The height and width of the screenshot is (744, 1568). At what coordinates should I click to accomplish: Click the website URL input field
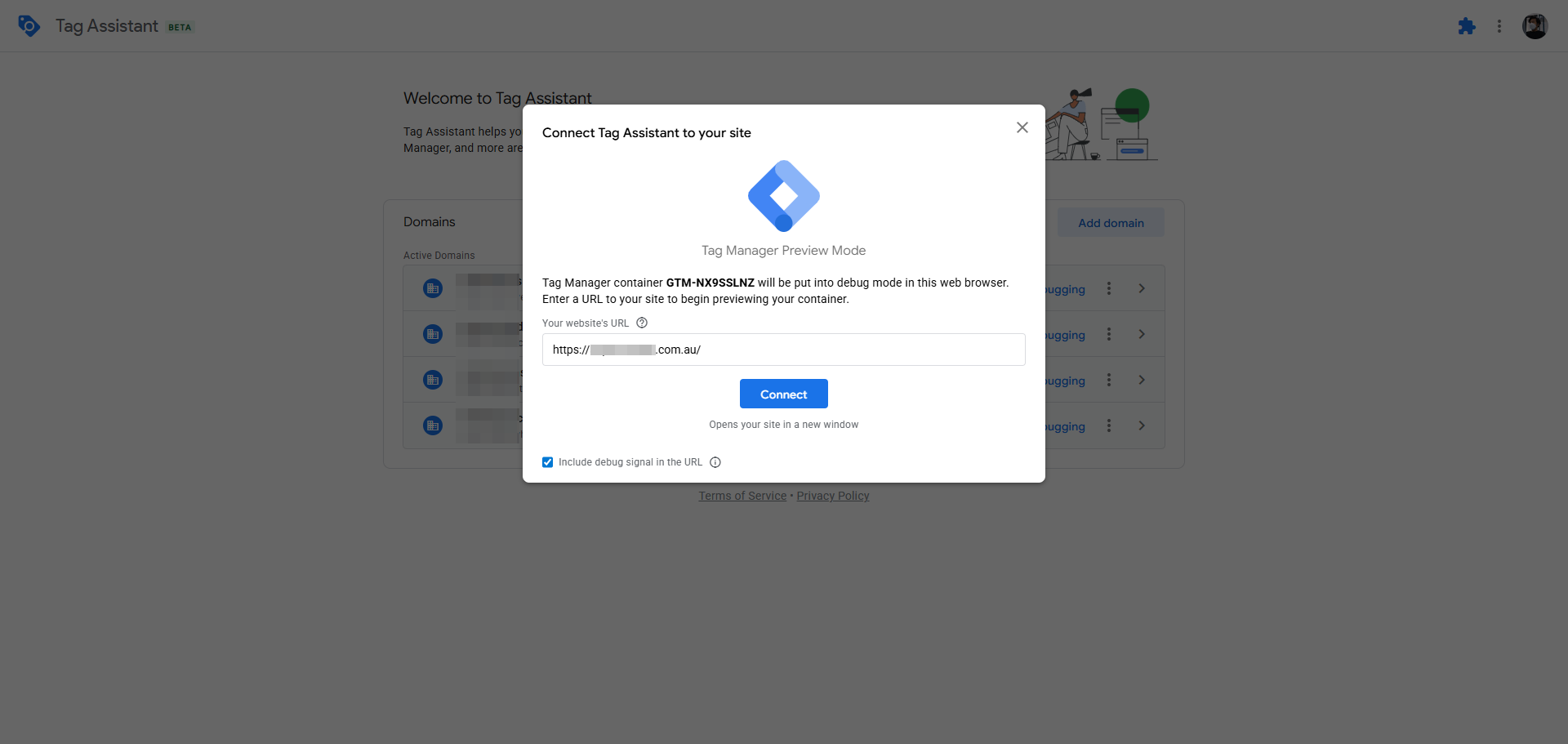784,350
